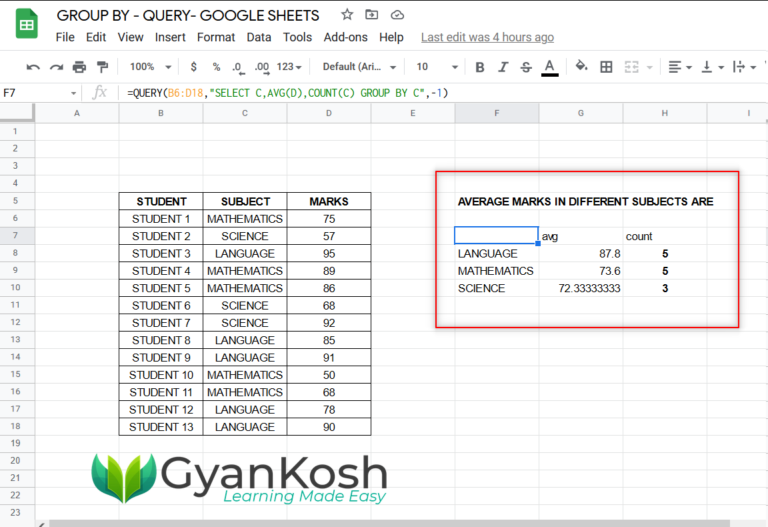768x527 pixels.
Task: Toggle italic formatting
Action: [503, 67]
